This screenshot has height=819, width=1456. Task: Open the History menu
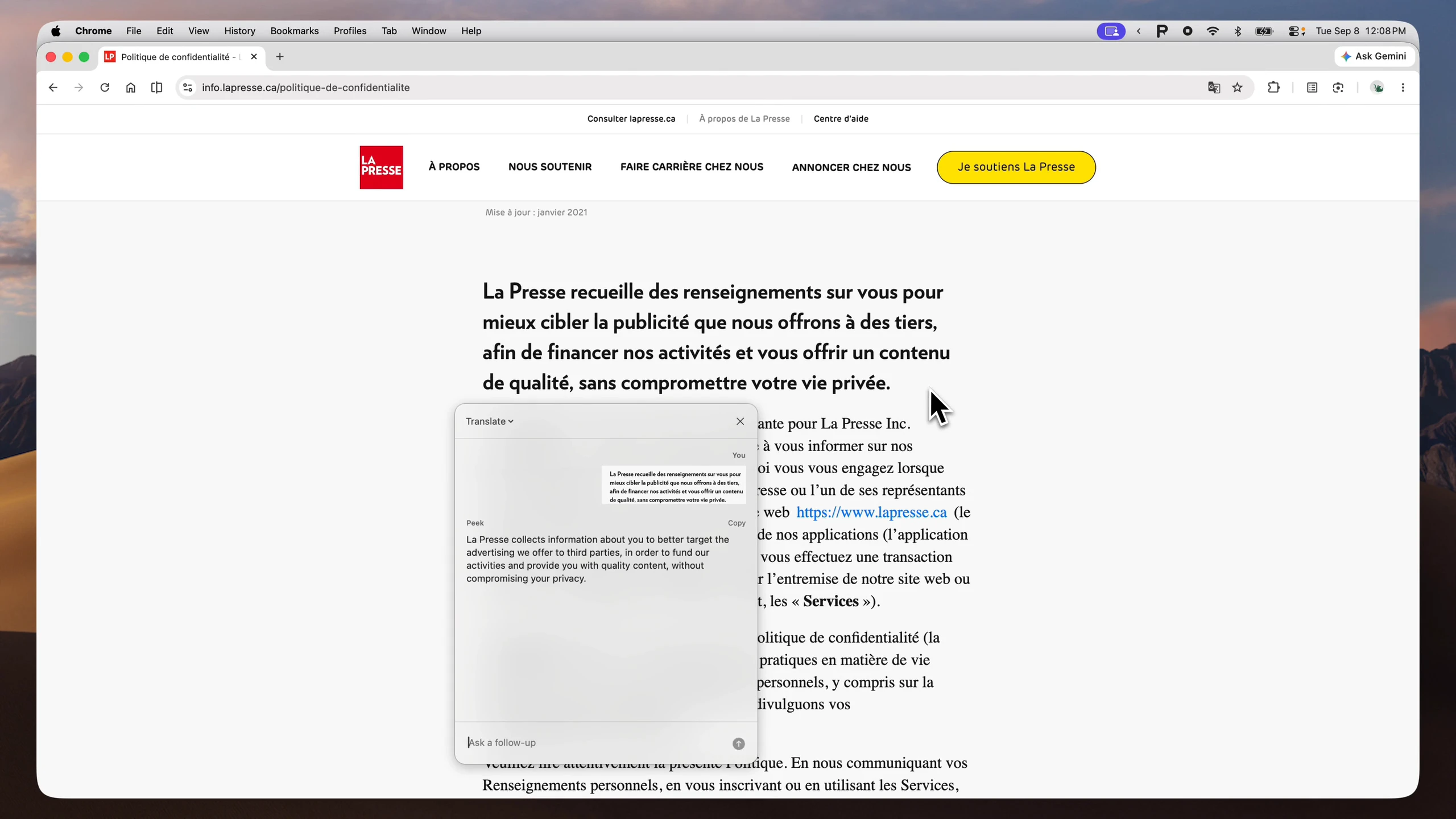[x=239, y=31]
